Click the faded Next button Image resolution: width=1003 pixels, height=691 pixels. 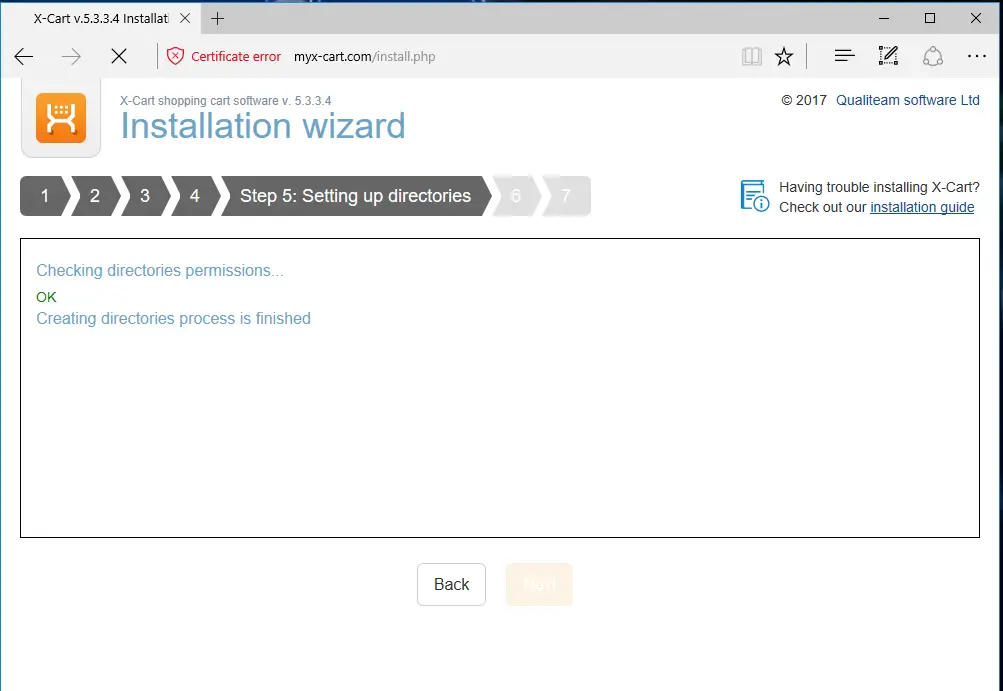coord(539,584)
